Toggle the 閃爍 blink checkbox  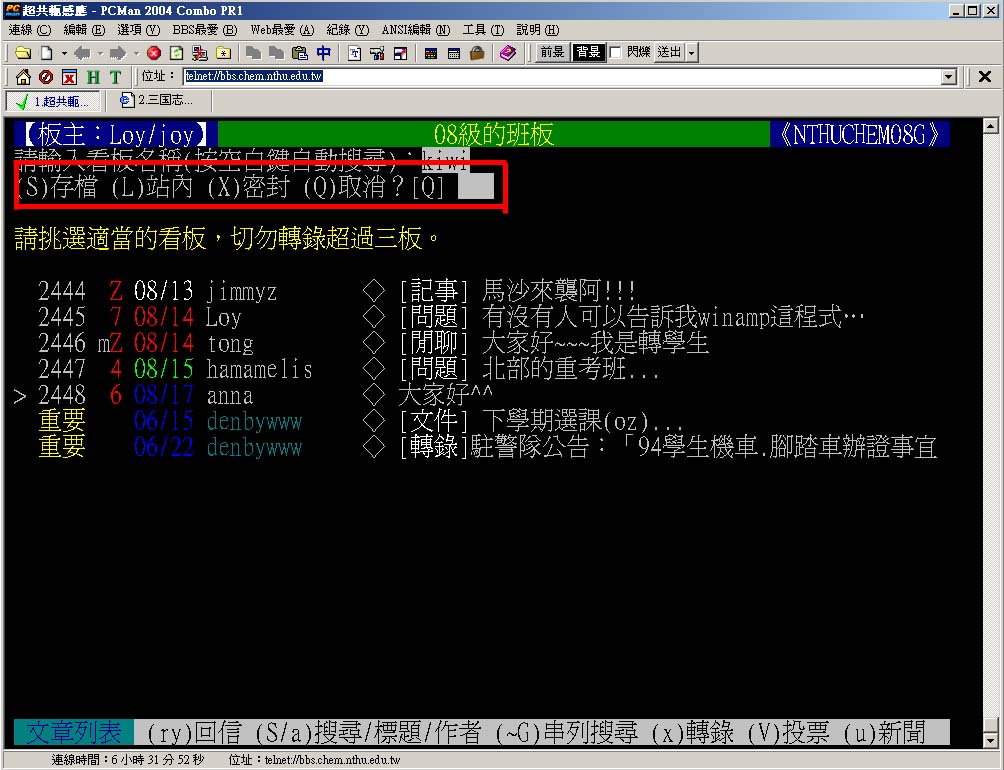(x=616, y=53)
